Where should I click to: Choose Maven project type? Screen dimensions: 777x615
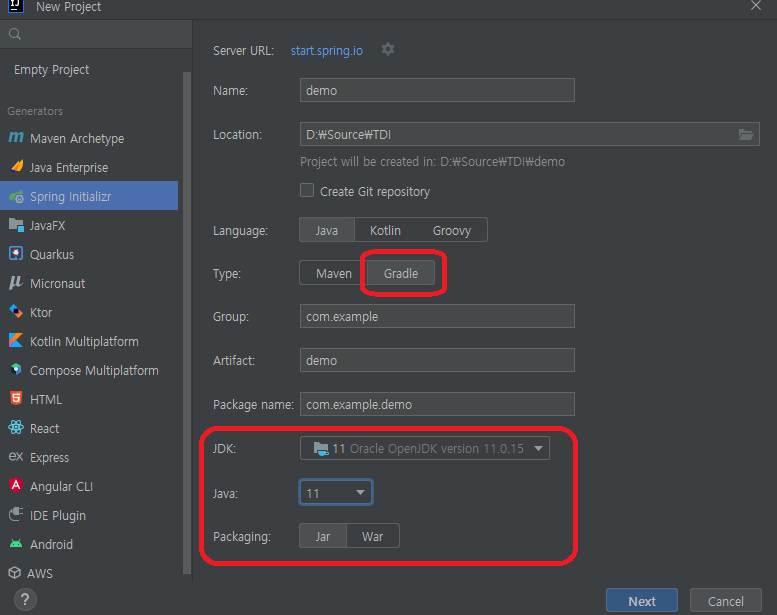point(333,274)
